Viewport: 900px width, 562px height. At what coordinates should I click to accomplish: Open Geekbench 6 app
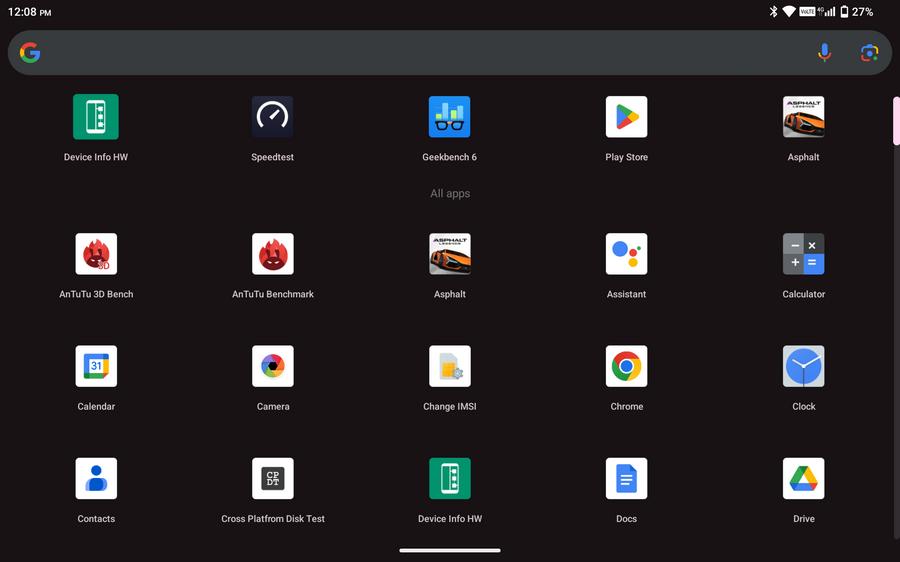(449, 117)
